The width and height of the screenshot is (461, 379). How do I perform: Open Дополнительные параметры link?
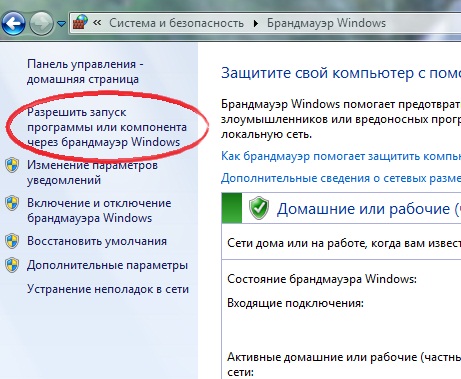coord(107,266)
